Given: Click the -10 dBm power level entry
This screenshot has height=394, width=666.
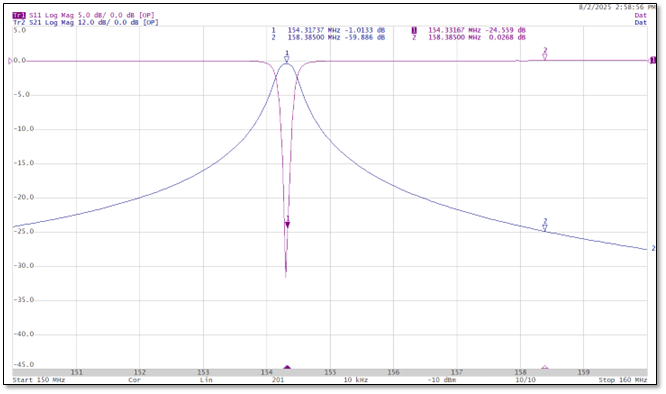Looking at the screenshot, I should pyautogui.click(x=442, y=380).
